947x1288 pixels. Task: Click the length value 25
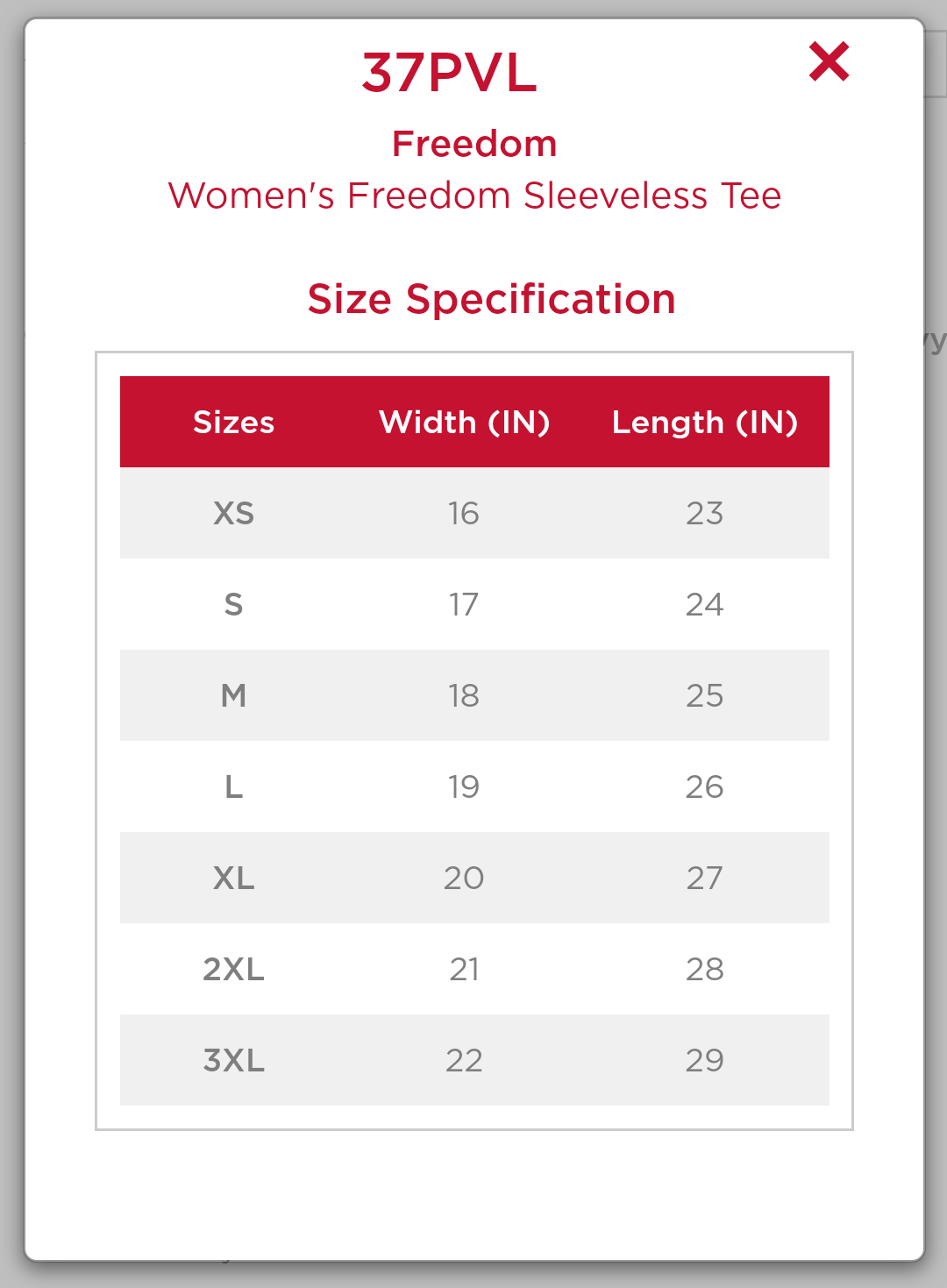click(x=704, y=696)
